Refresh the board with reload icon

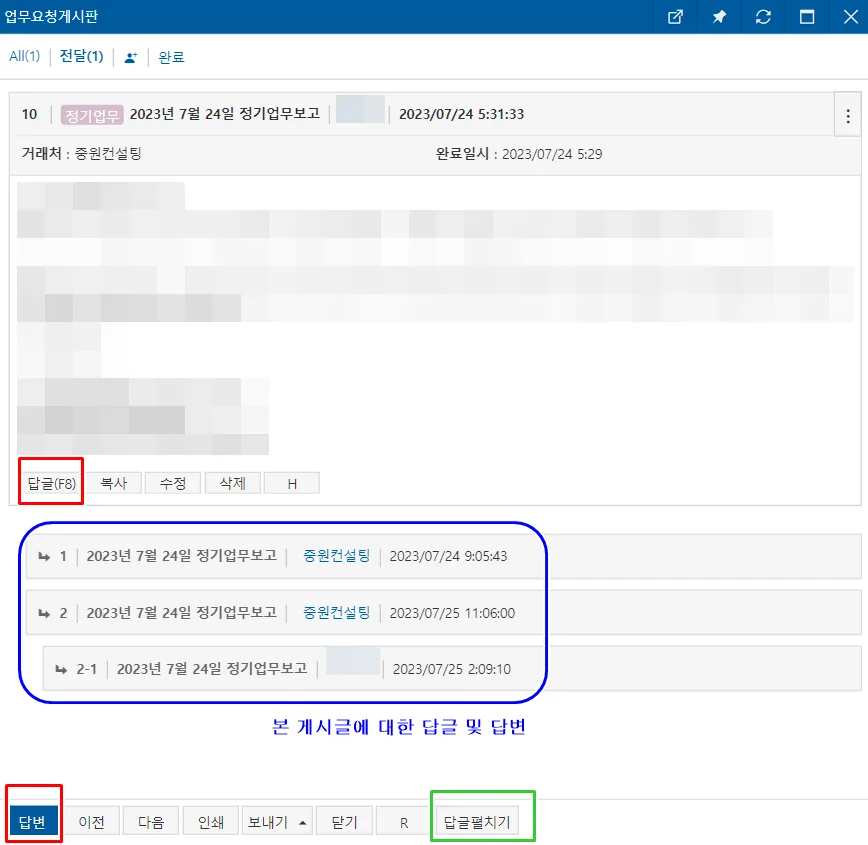pos(763,17)
